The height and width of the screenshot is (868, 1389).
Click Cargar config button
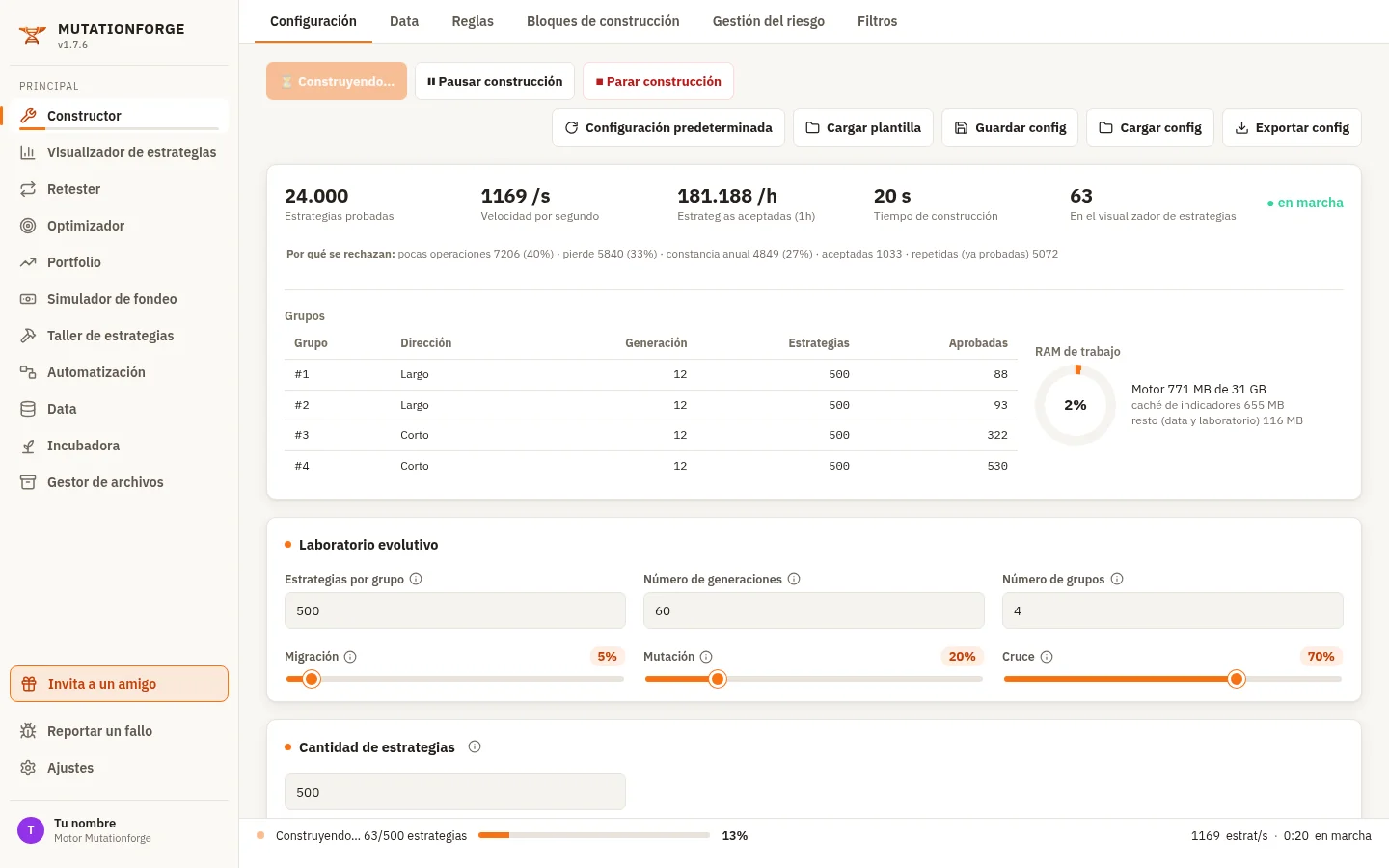pyautogui.click(x=1151, y=127)
